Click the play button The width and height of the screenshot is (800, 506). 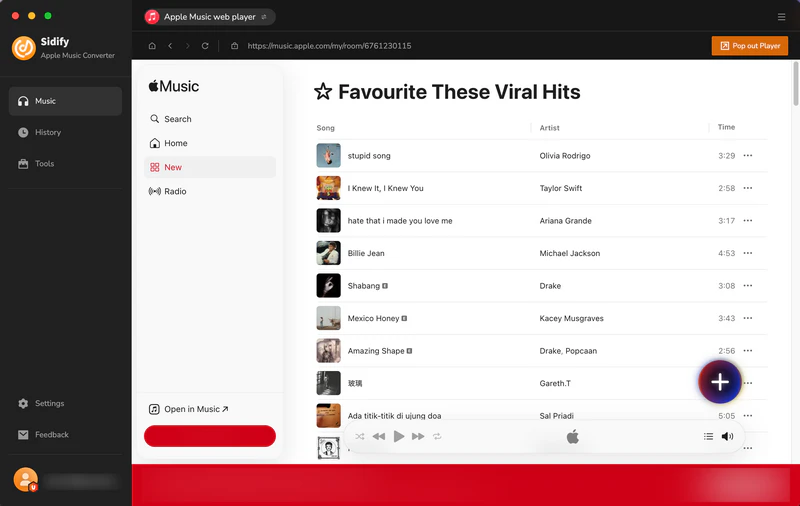(399, 437)
